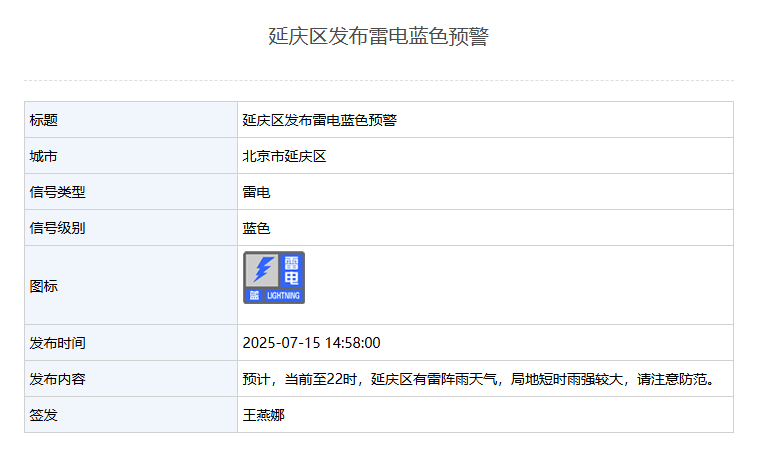Click the city value 北京市延庆区
769x459 pixels.
(285, 156)
